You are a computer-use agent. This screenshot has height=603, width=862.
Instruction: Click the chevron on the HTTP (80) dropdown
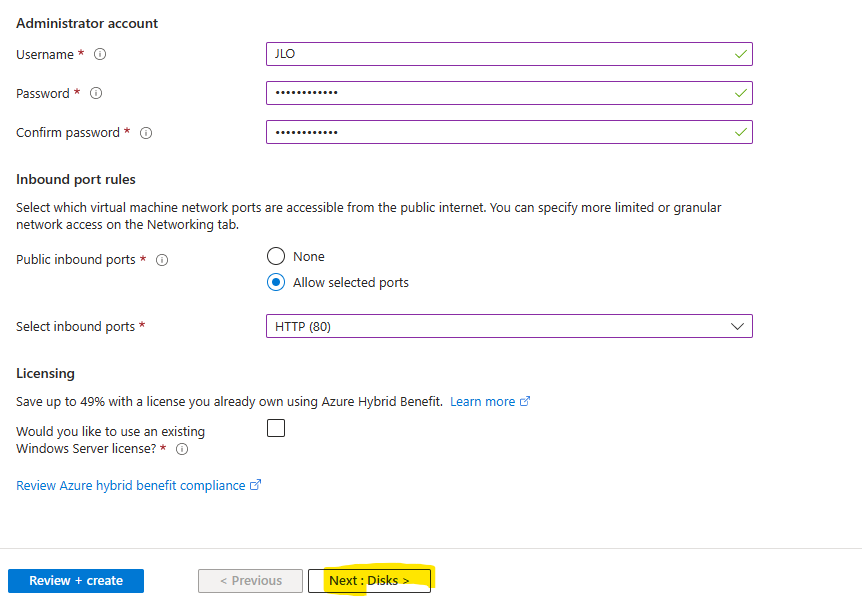point(737,327)
